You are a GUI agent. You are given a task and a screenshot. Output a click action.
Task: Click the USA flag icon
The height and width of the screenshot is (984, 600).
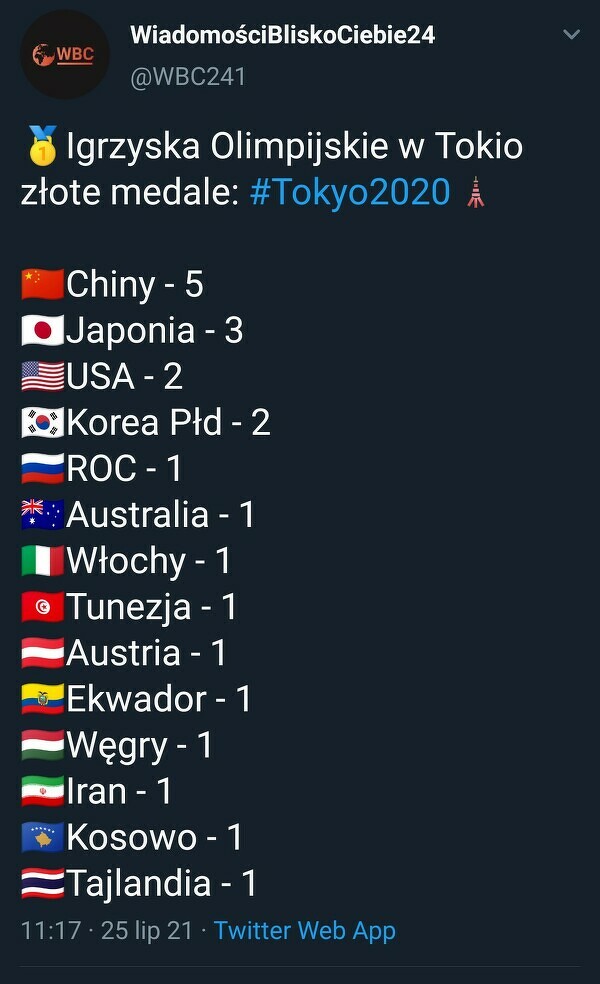click(x=43, y=377)
